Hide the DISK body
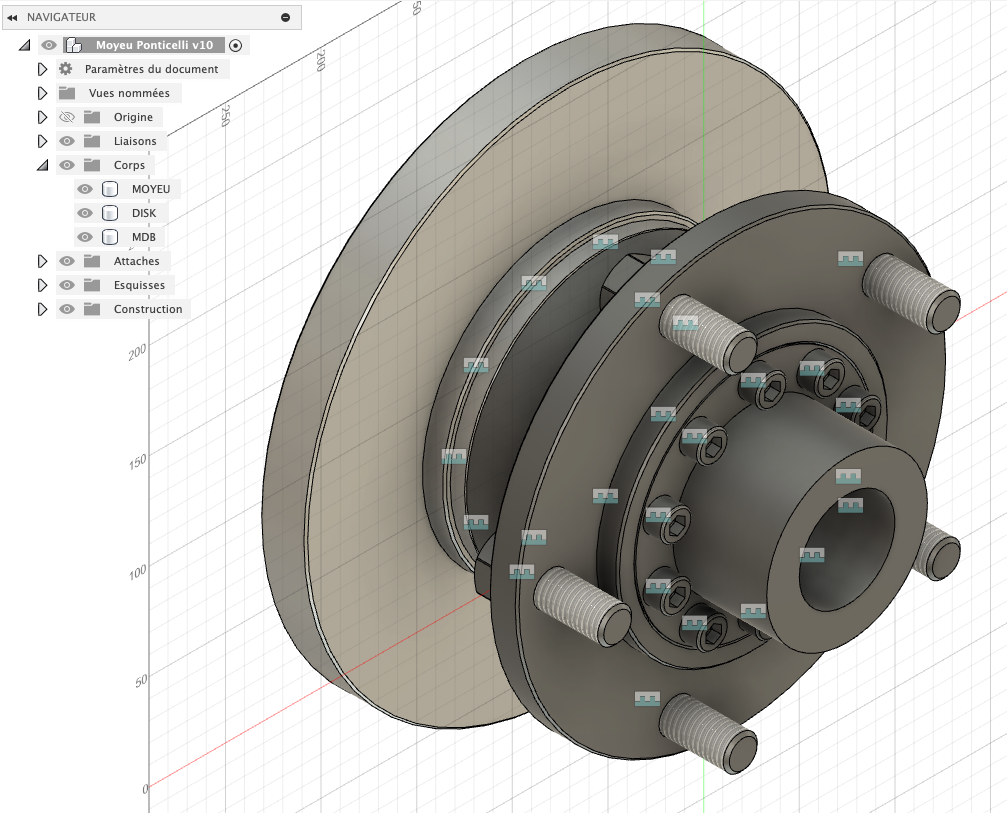This screenshot has width=1007, height=813. [x=85, y=213]
